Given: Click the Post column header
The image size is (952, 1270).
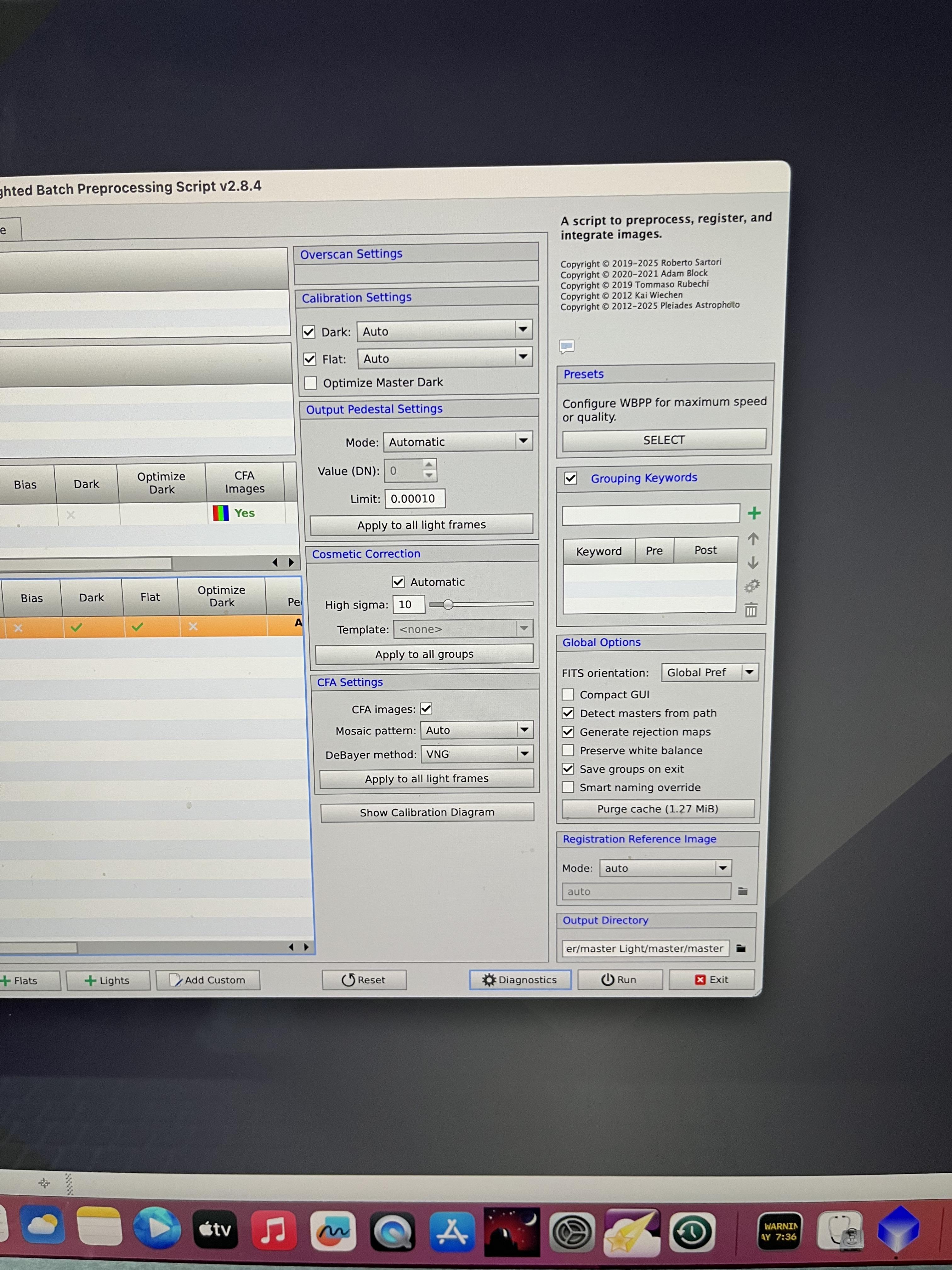Looking at the screenshot, I should click(x=705, y=550).
